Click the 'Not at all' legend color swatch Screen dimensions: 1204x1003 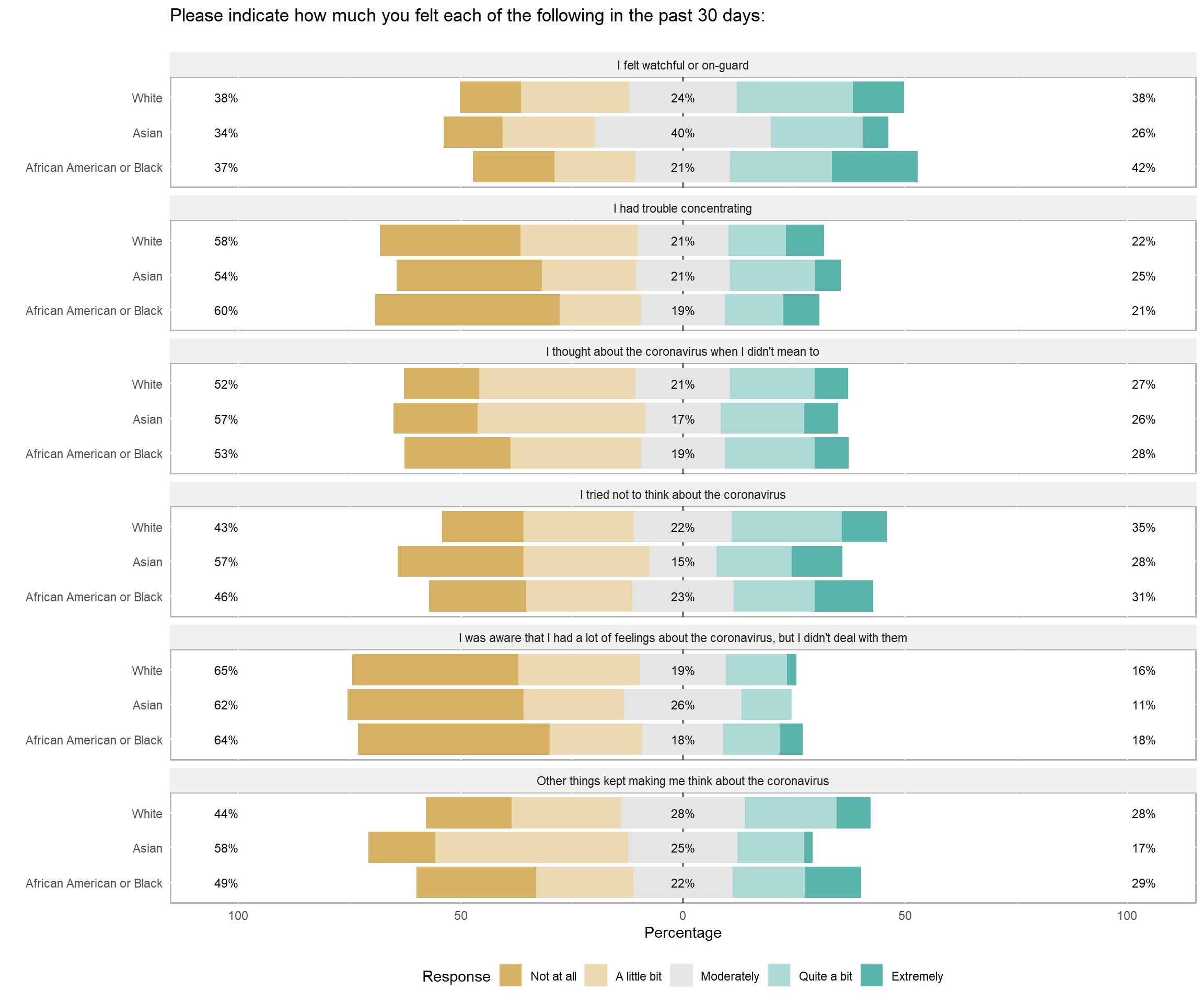510,975
